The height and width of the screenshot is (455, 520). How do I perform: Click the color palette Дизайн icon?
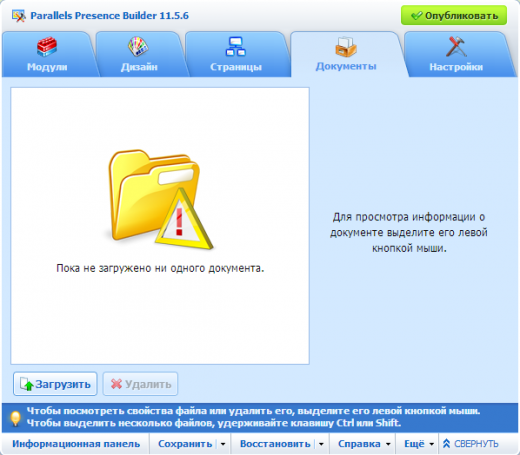coord(138,46)
